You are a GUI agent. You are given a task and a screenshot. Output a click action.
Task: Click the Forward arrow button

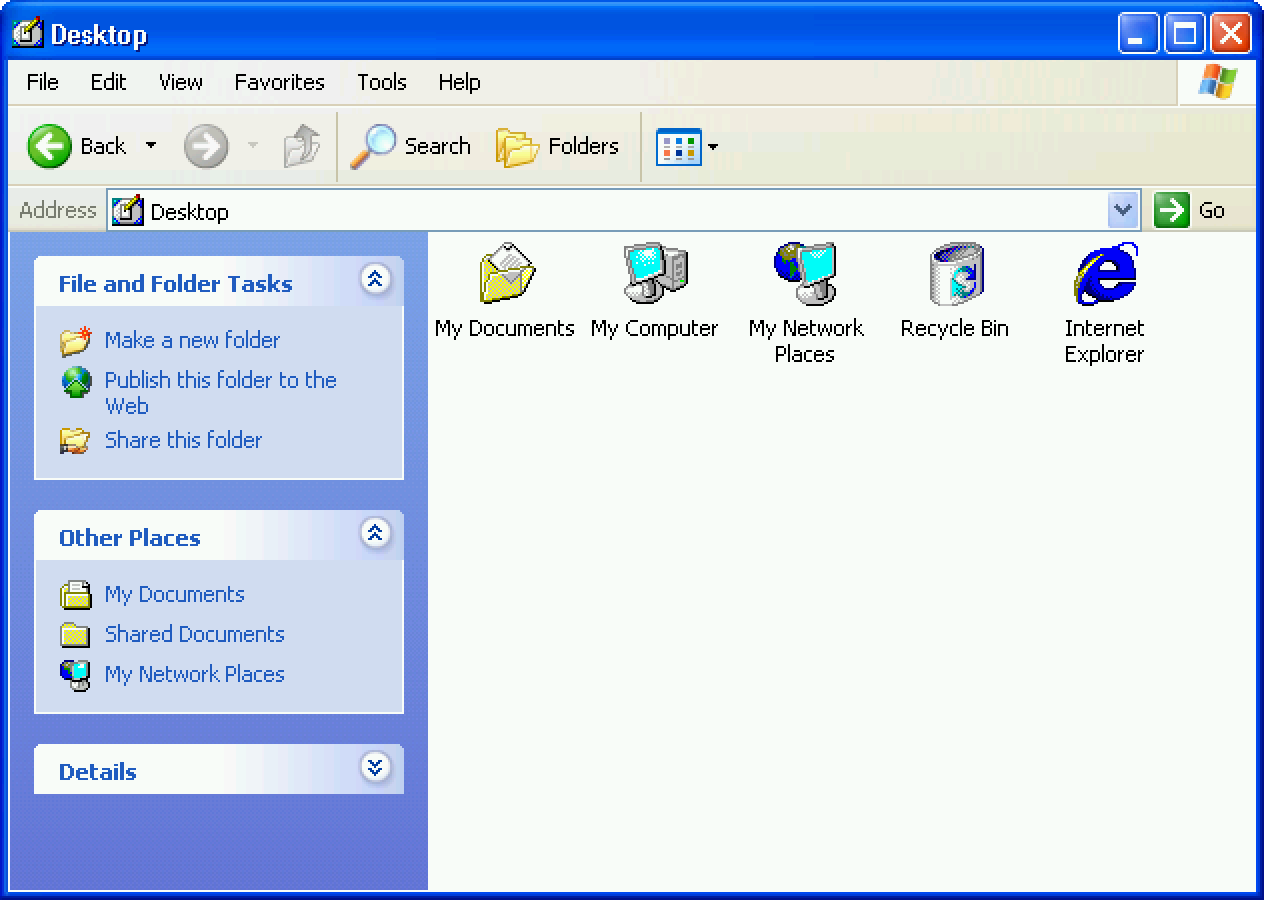click(206, 147)
